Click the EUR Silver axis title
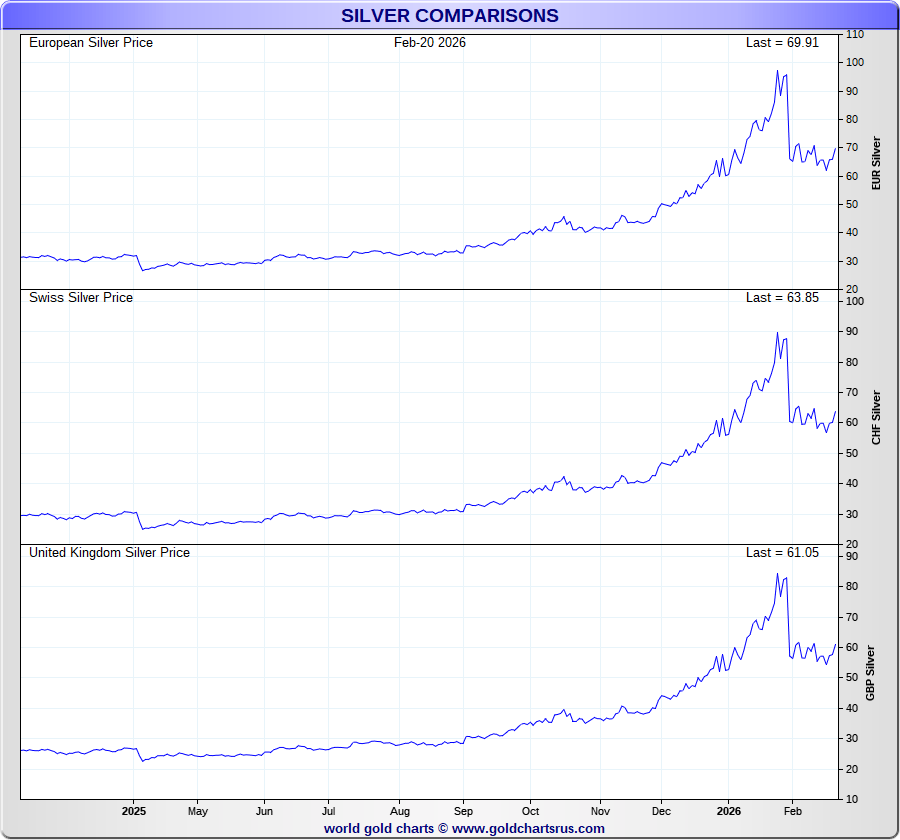 click(876, 163)
